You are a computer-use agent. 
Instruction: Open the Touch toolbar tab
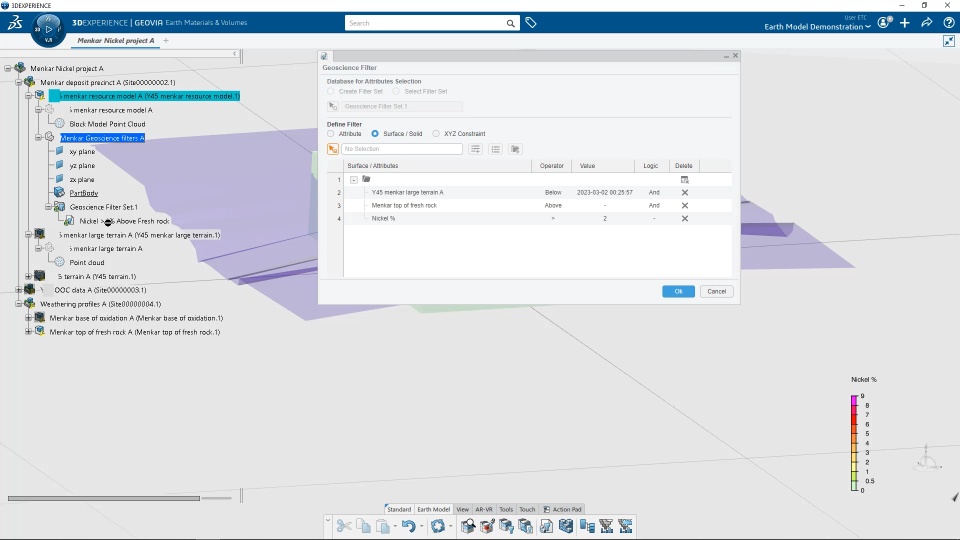(527, 509)
